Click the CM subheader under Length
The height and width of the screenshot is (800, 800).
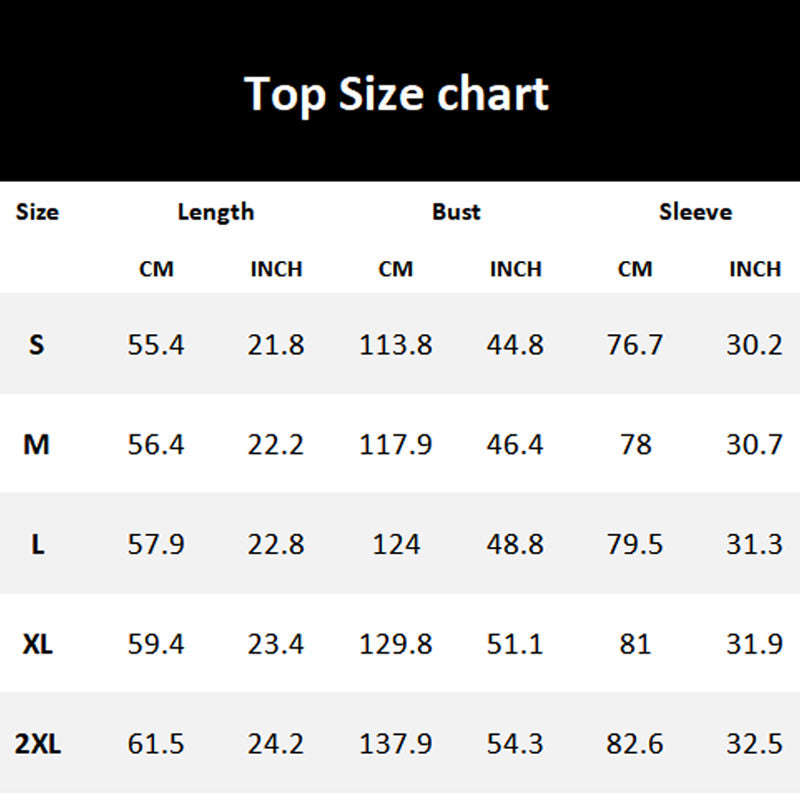pos(156,269)
